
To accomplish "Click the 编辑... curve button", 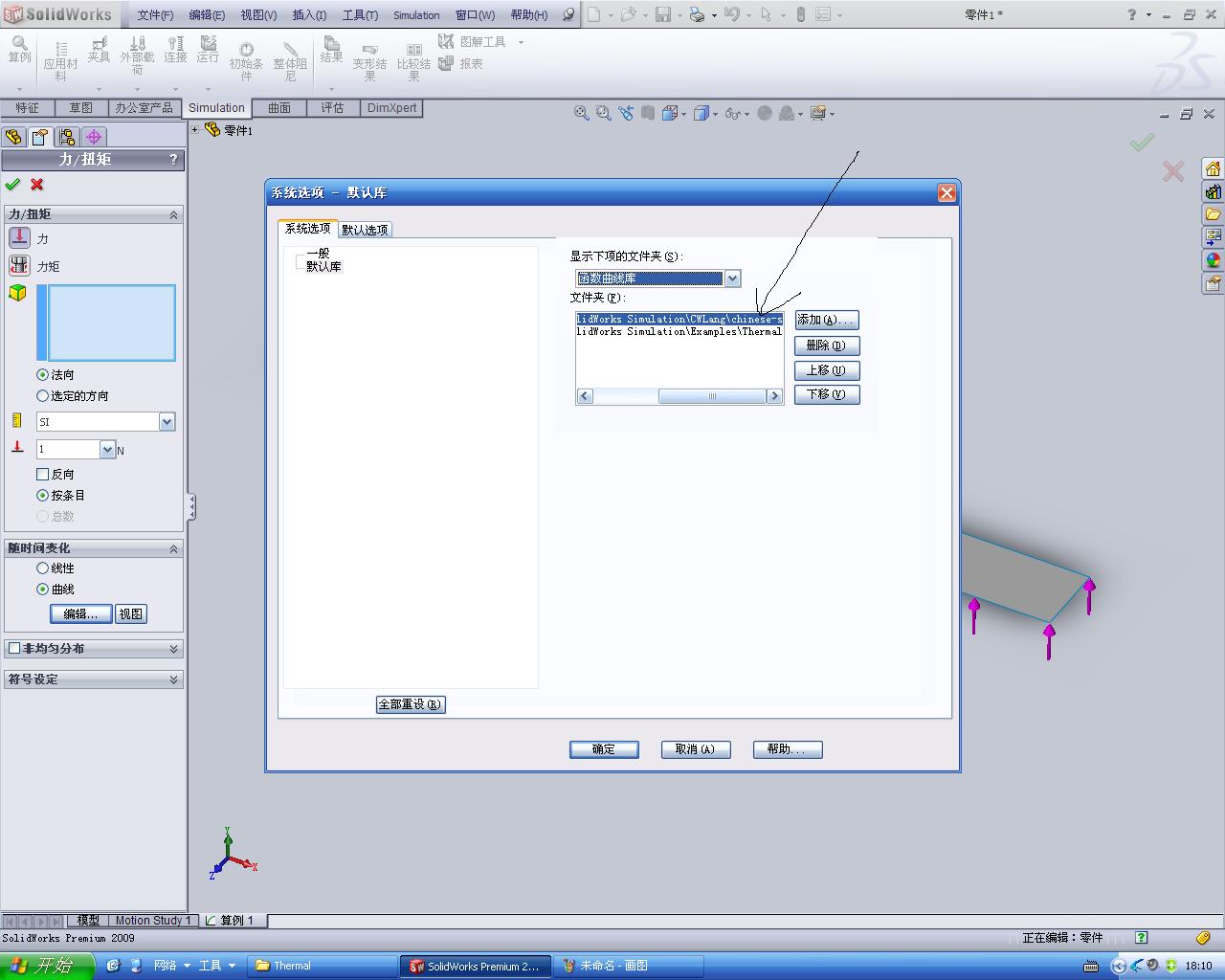I will point(81,613).
